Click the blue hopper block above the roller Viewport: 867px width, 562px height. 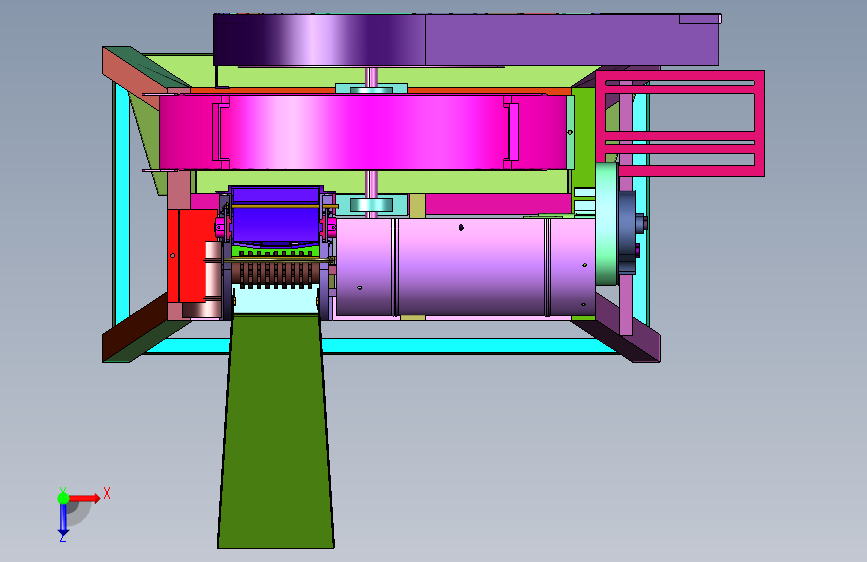click(275, 216)
